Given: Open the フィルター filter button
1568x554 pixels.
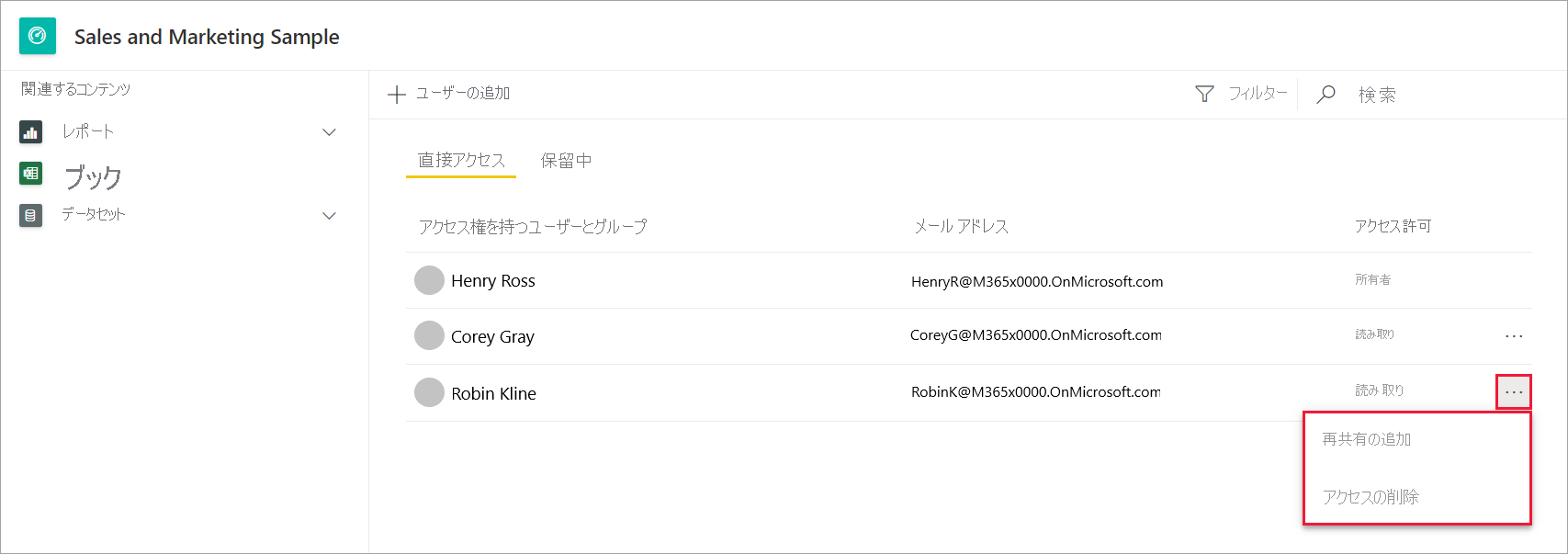Looking at the screenshot, I should 1242,94.
